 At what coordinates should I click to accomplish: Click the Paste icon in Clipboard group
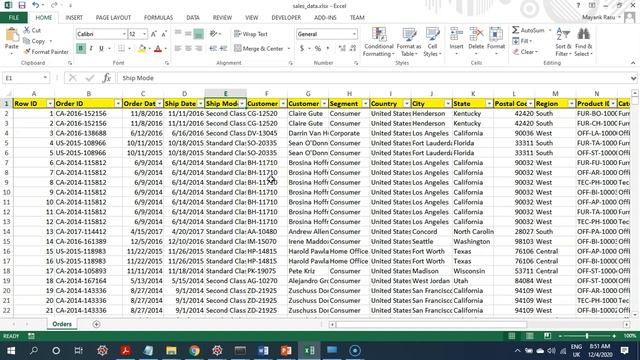(x=11, y=35)
